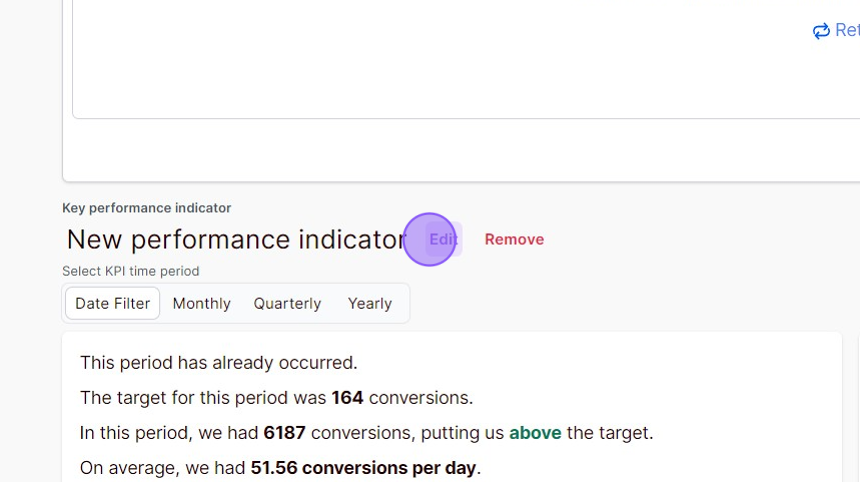Switch KPI period to Yearly
This screenshot has height=482, width=860.
point(369,303)
